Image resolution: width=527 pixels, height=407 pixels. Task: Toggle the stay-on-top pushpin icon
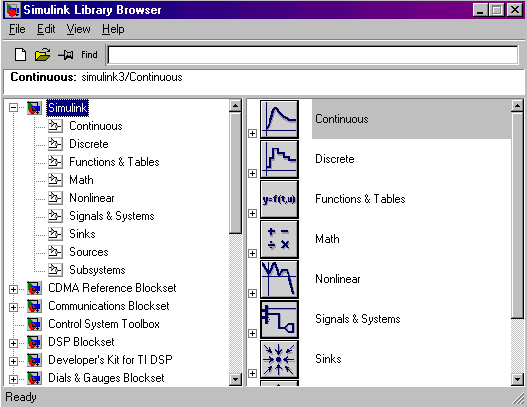(x=66, y=54)
